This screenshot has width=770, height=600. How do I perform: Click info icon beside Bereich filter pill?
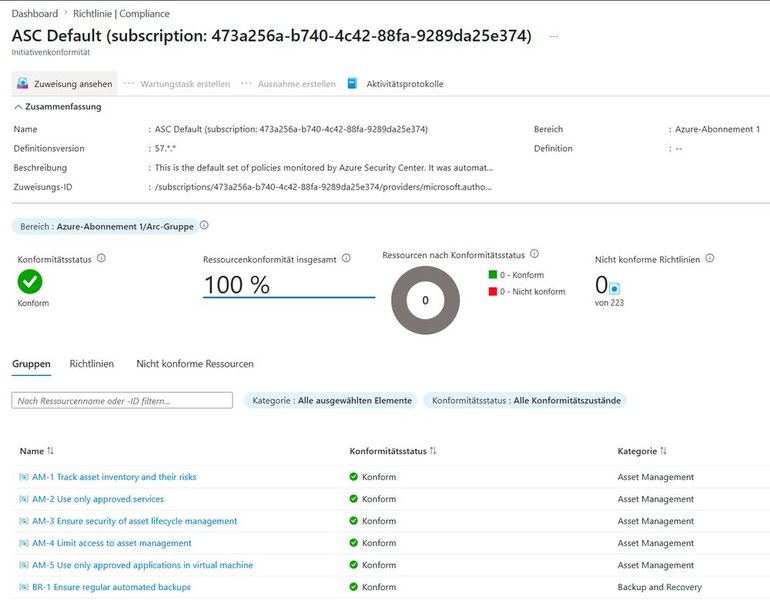(204, 225)
